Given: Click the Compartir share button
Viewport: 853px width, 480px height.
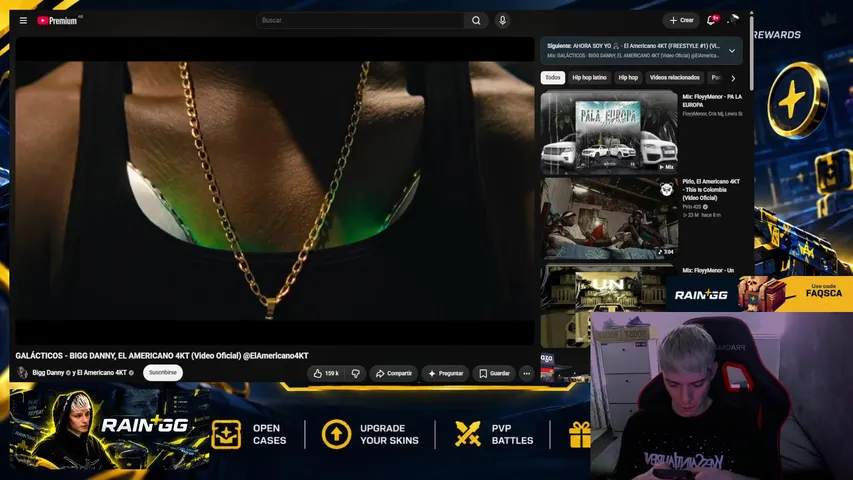Looking at the screenshot, I should coord(393,373).
